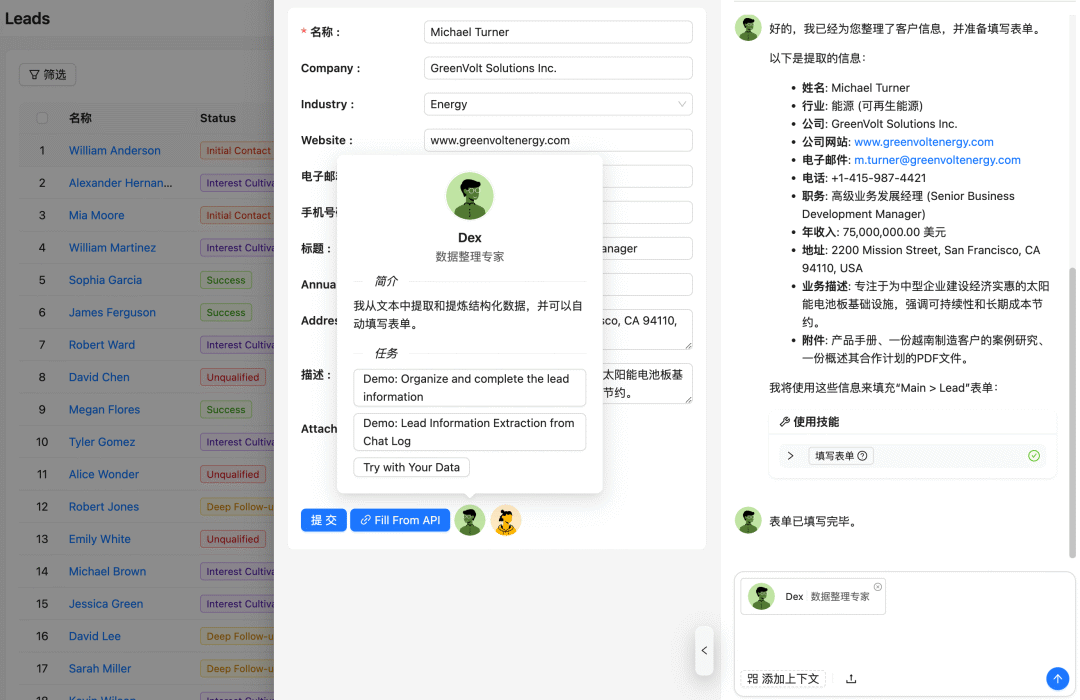This screenshot has width=1080, height=700.
Task: Remove the Dex context chip from chat input
Action: pos(878,587)
